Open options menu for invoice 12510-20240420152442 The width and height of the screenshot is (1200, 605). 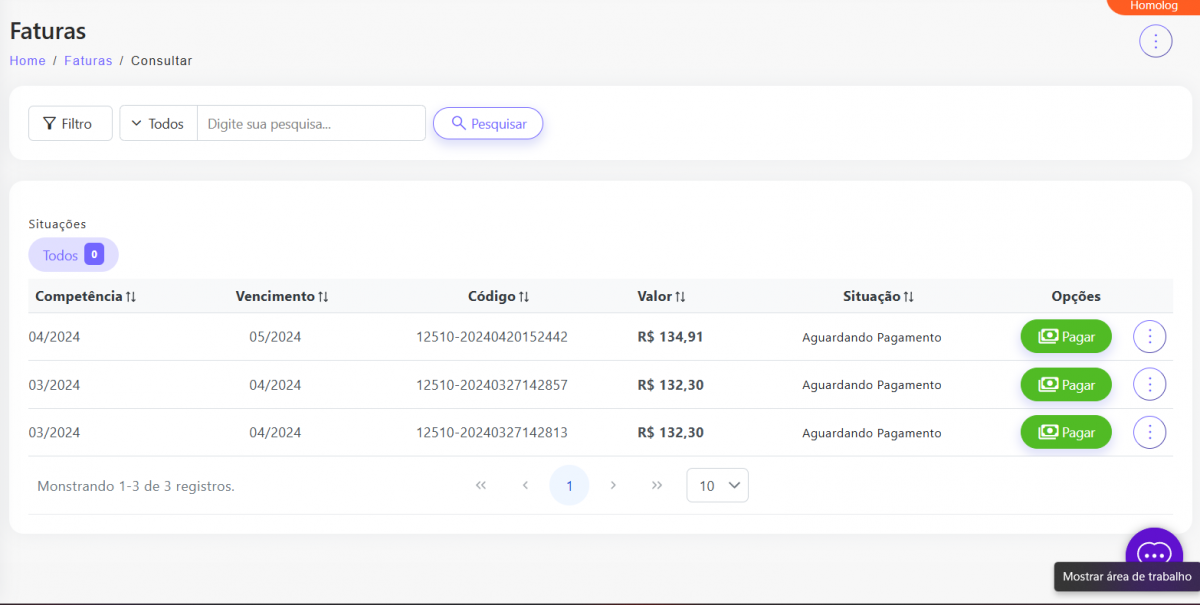pyautogui.click(x=1149, y=337)
